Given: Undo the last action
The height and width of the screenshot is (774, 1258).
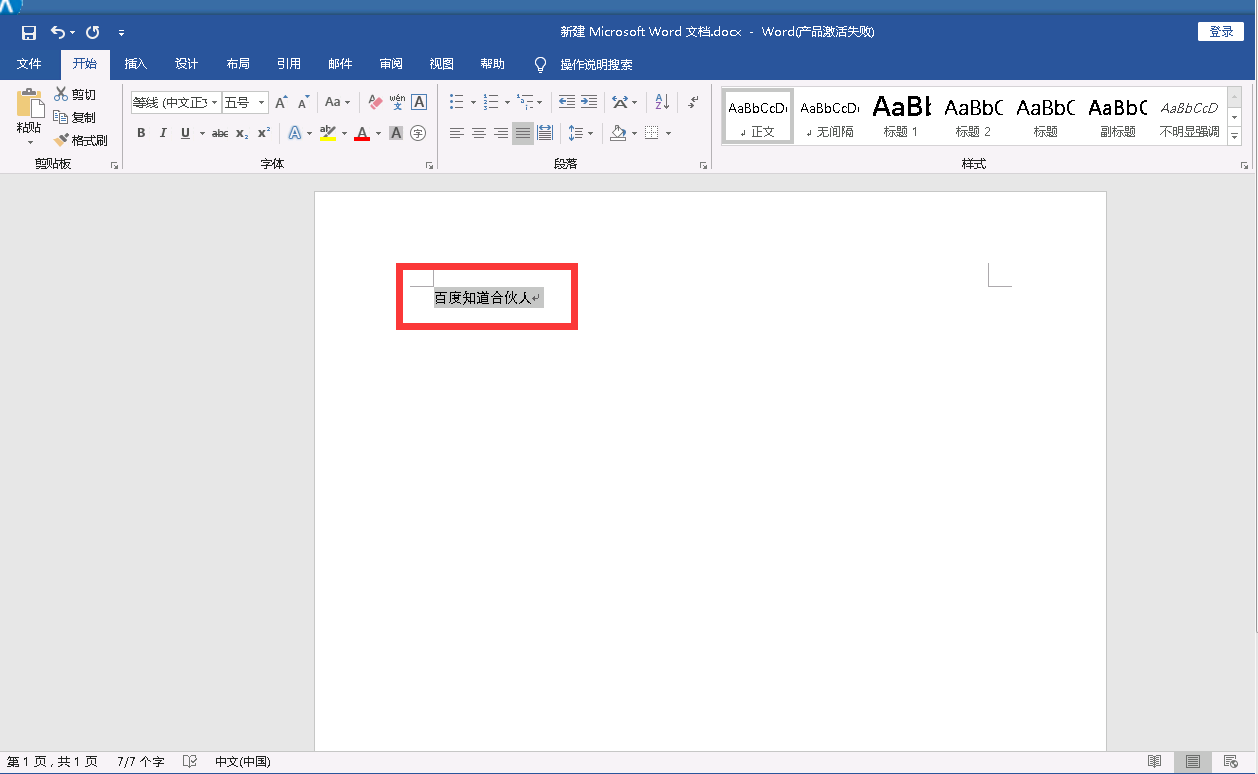Looking at the screenshot, I should click(57, 32).
